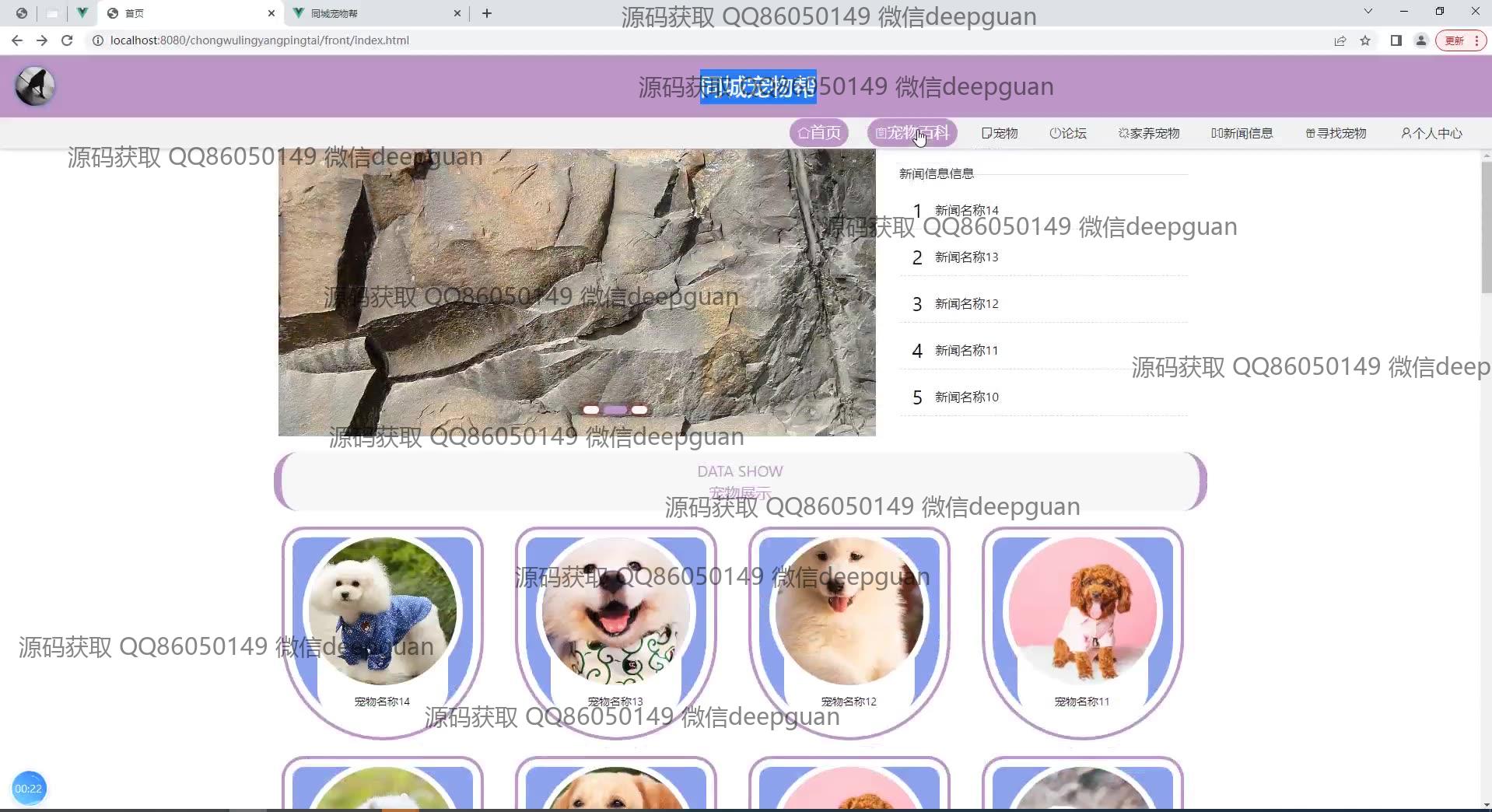Reload the current page
Screen dimensions: 1492x812
click(x=67, y=40)
